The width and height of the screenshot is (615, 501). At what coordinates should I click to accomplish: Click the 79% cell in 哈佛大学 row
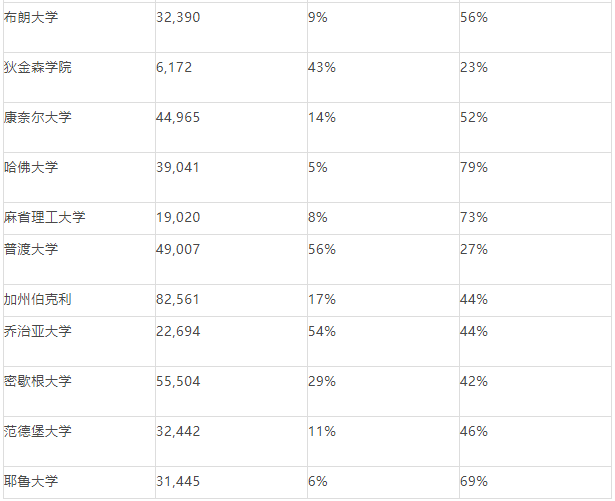pyautogui.click(x=474, y=167)
